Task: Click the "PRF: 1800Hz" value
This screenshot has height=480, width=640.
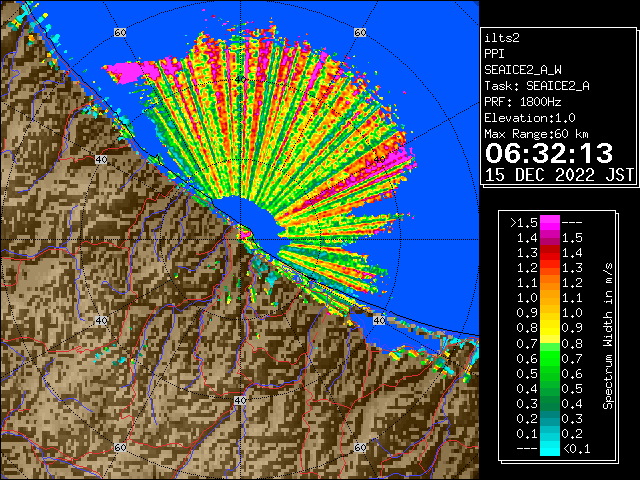Action: [522, 102]
